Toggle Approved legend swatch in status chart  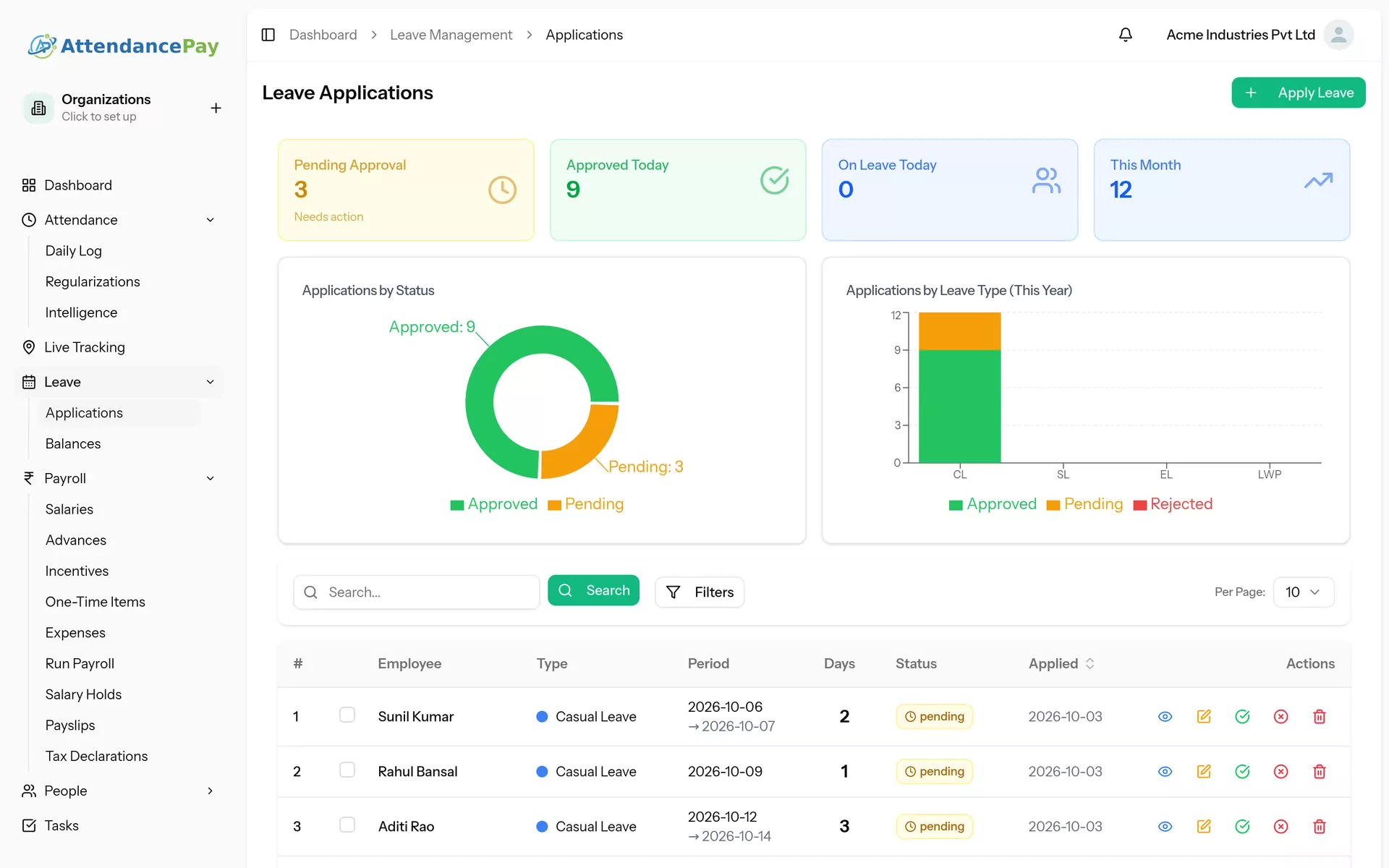pos(456,505)
